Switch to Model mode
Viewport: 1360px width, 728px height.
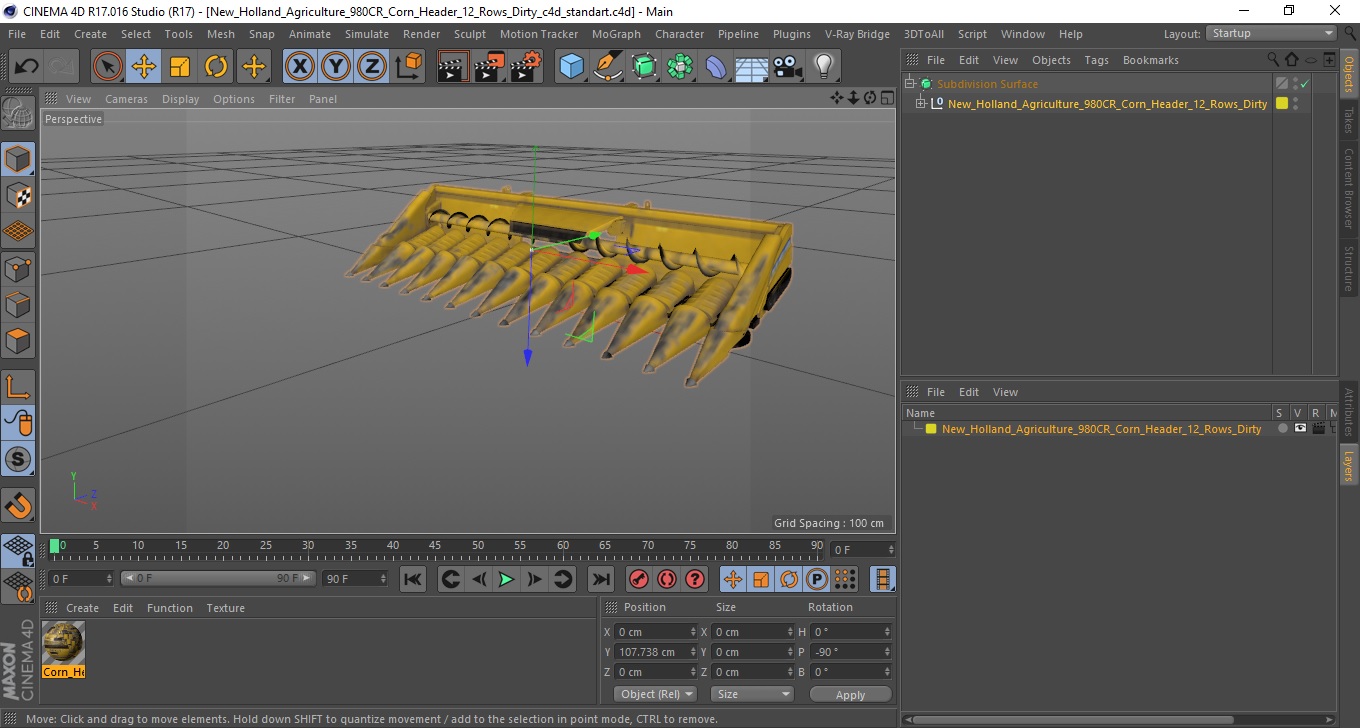coord(18,159)
